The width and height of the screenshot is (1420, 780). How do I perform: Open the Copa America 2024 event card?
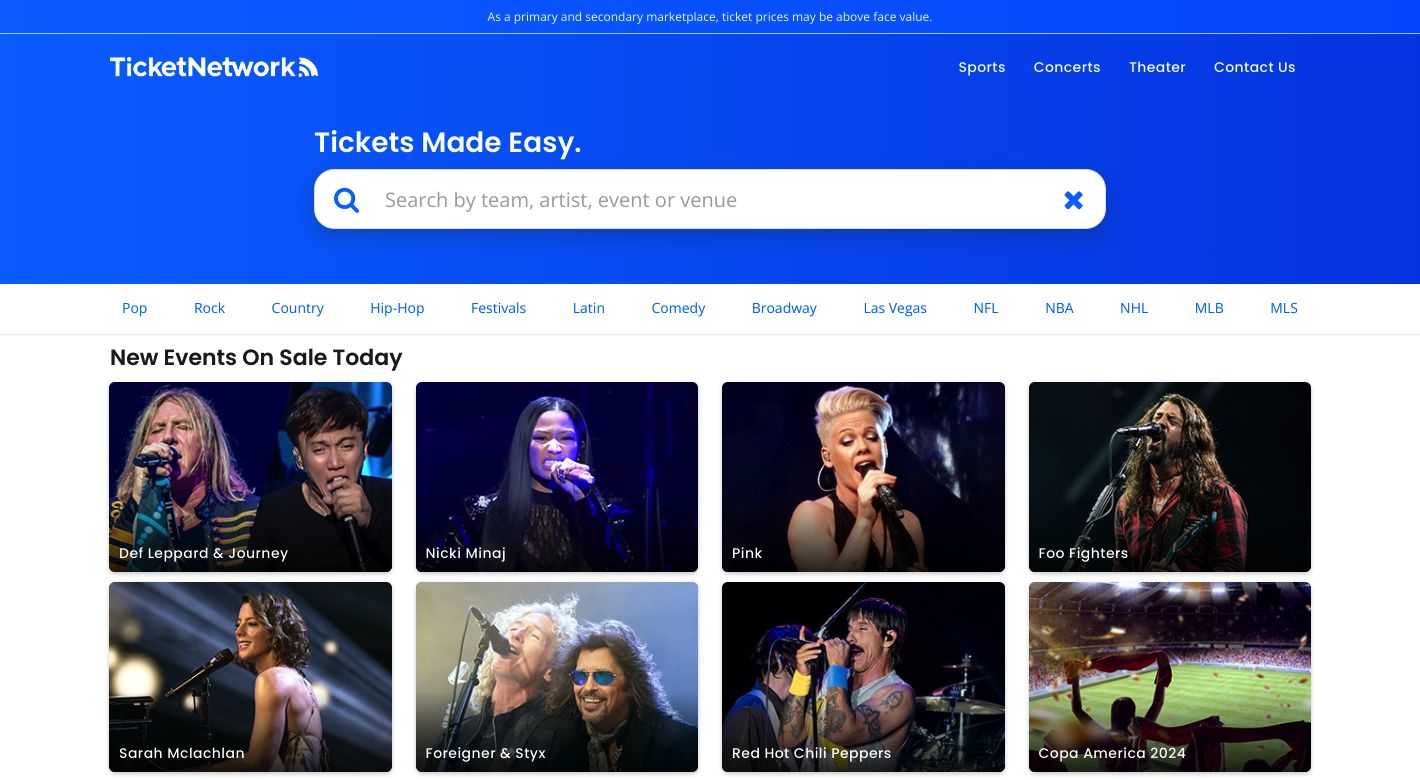[x=1170, y=677]
